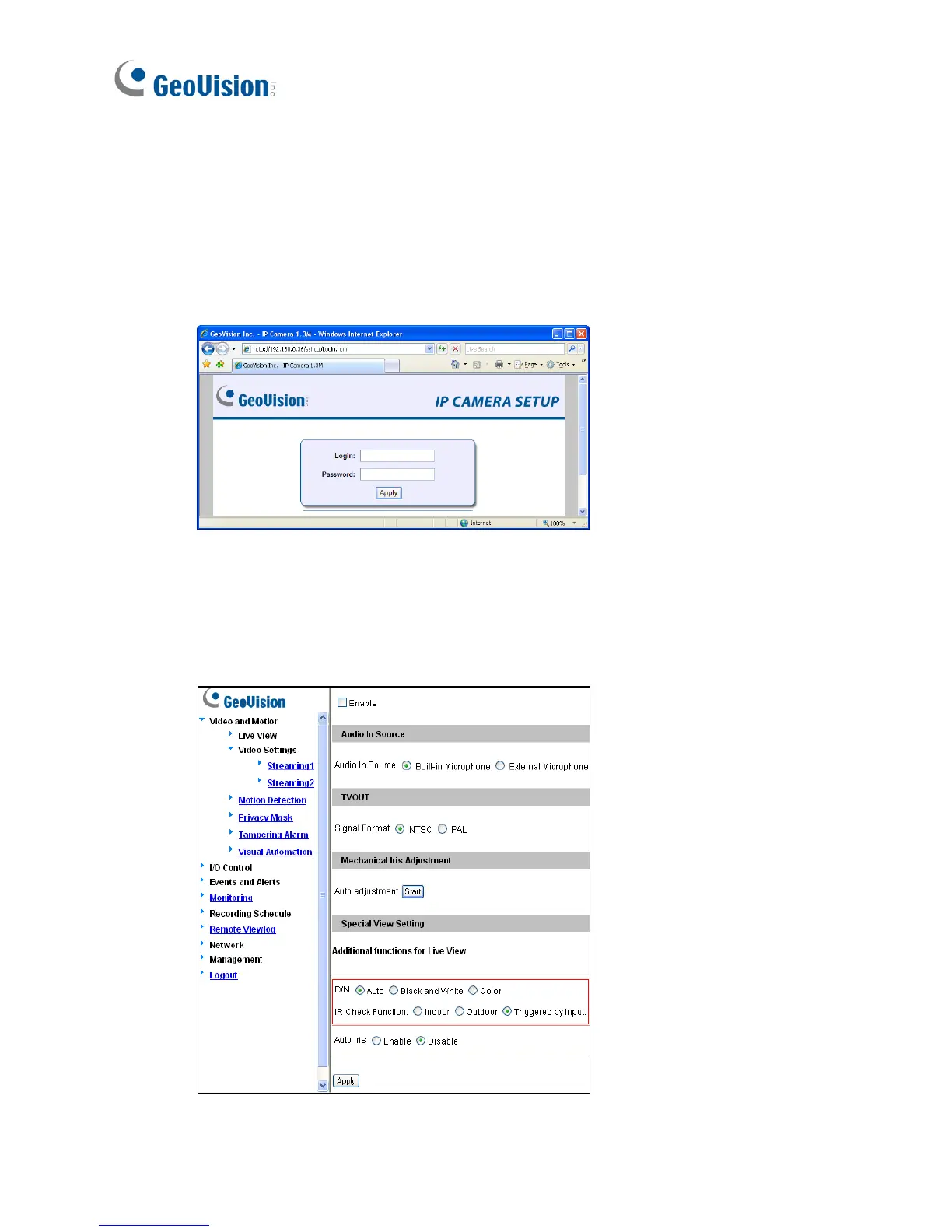This screenshot has width=952, height=1232.
Task: Expand the Management tree node
Action: [202, 958]
